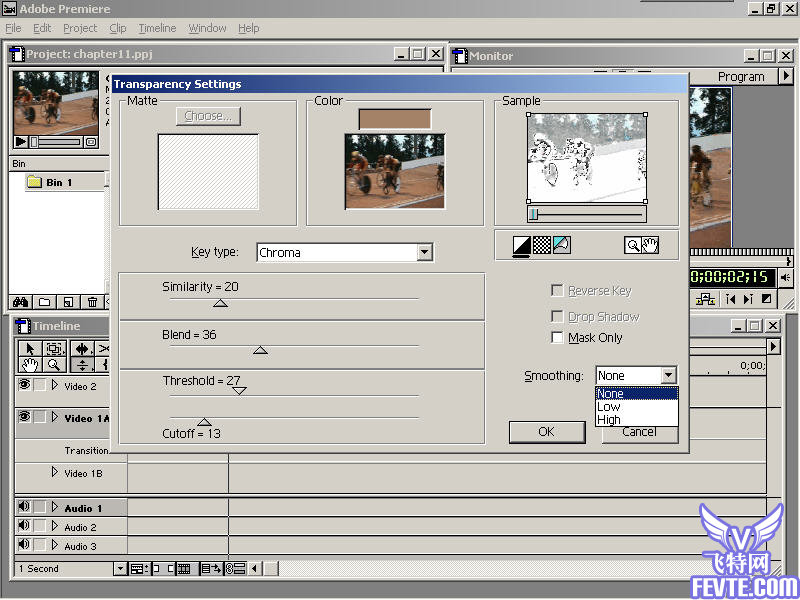Select the zoom magnifier tool under Sample
The width and height of the screenshot is (800, 600).
pos(633,245)
